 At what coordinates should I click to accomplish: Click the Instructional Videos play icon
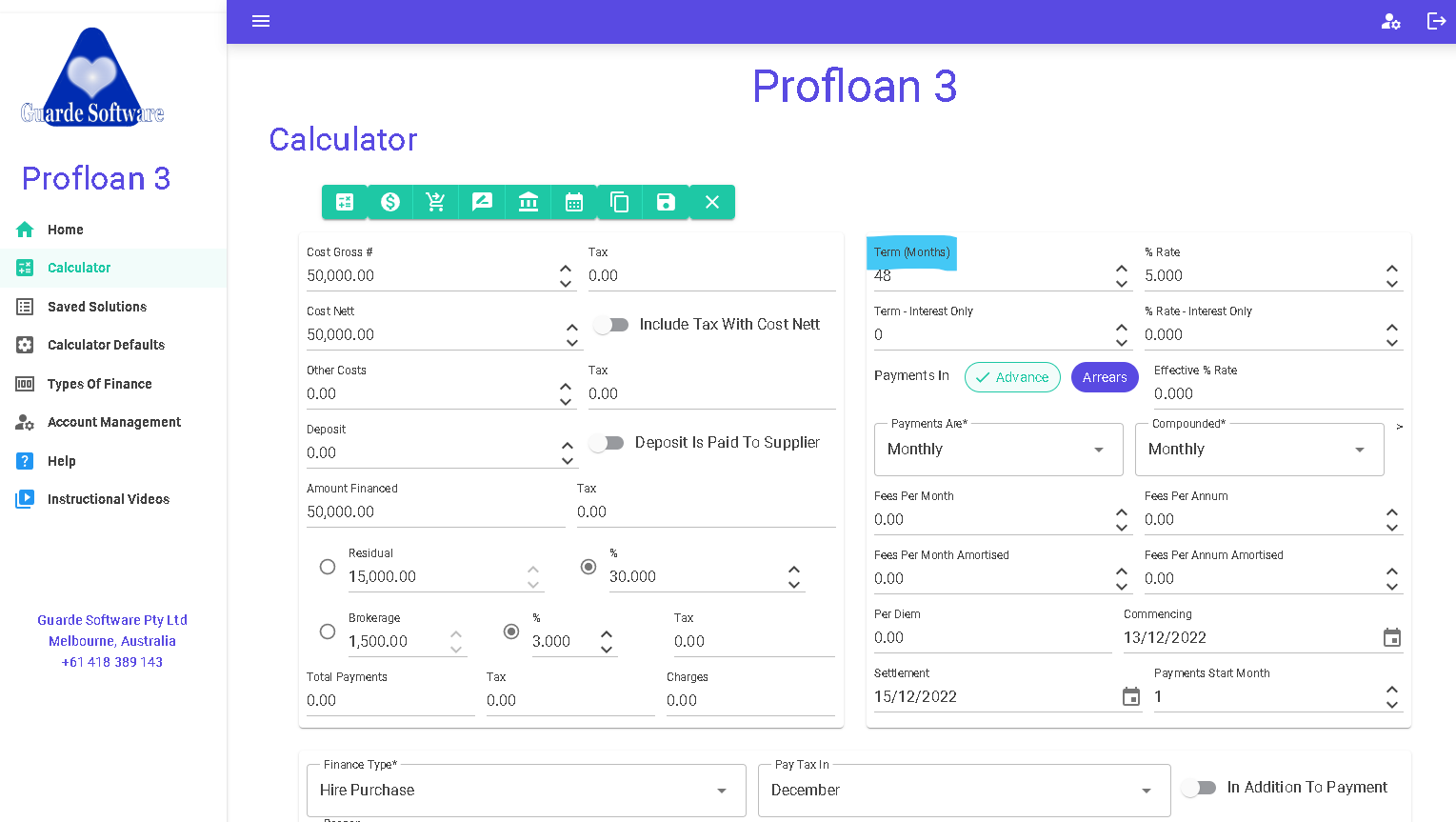25,499
